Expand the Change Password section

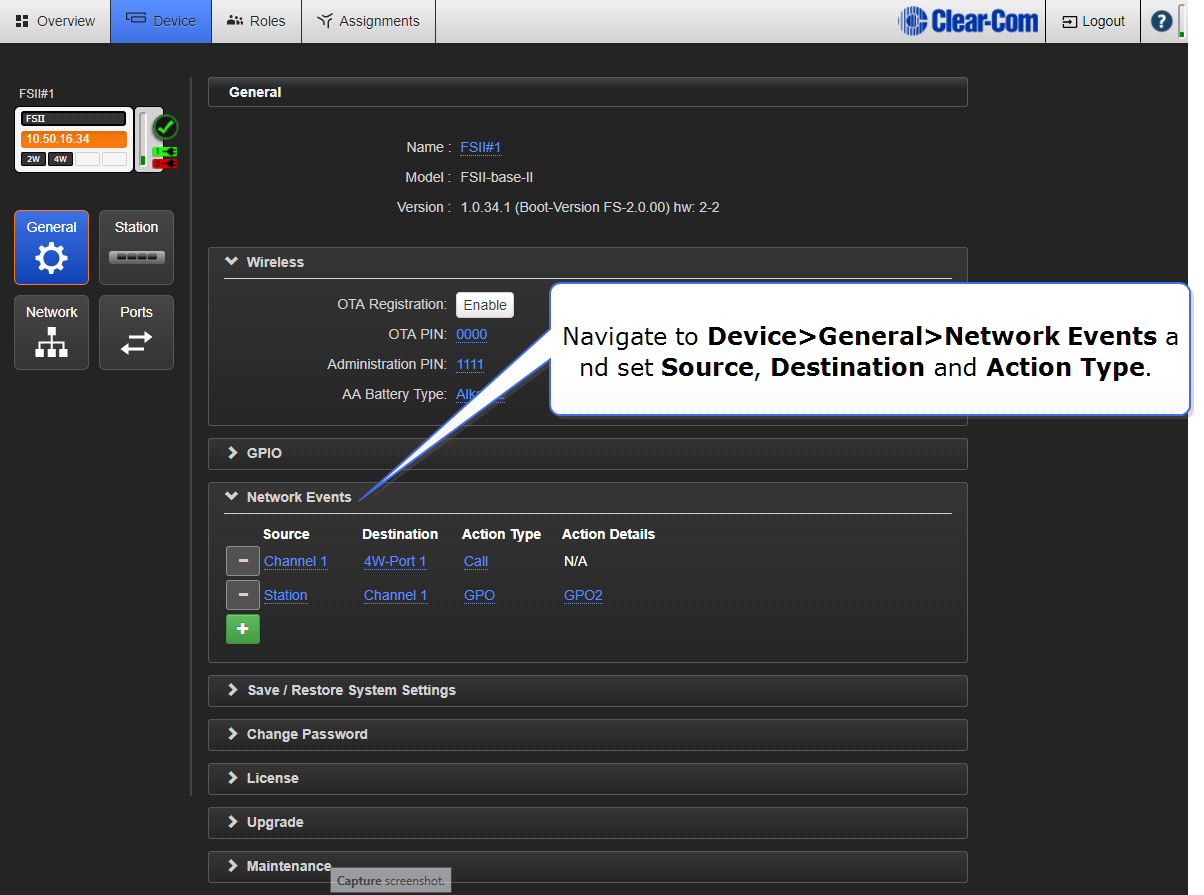[306, 734]
